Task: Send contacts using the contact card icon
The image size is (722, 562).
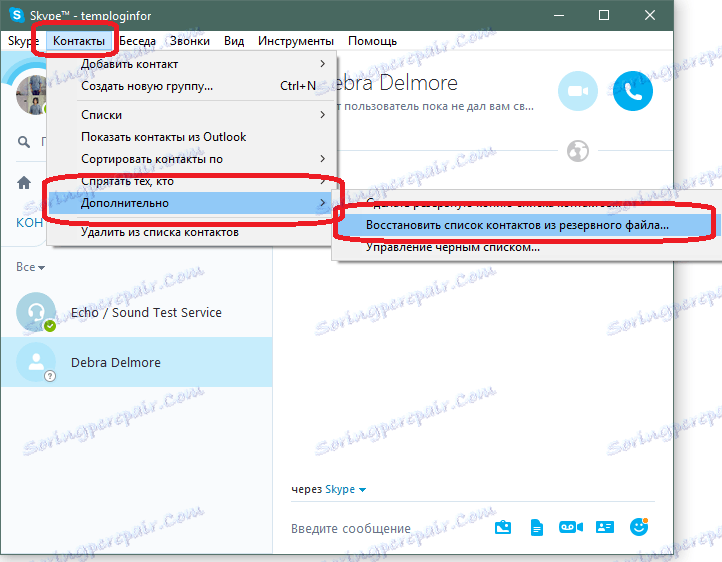Action: (x=605, y=527)
